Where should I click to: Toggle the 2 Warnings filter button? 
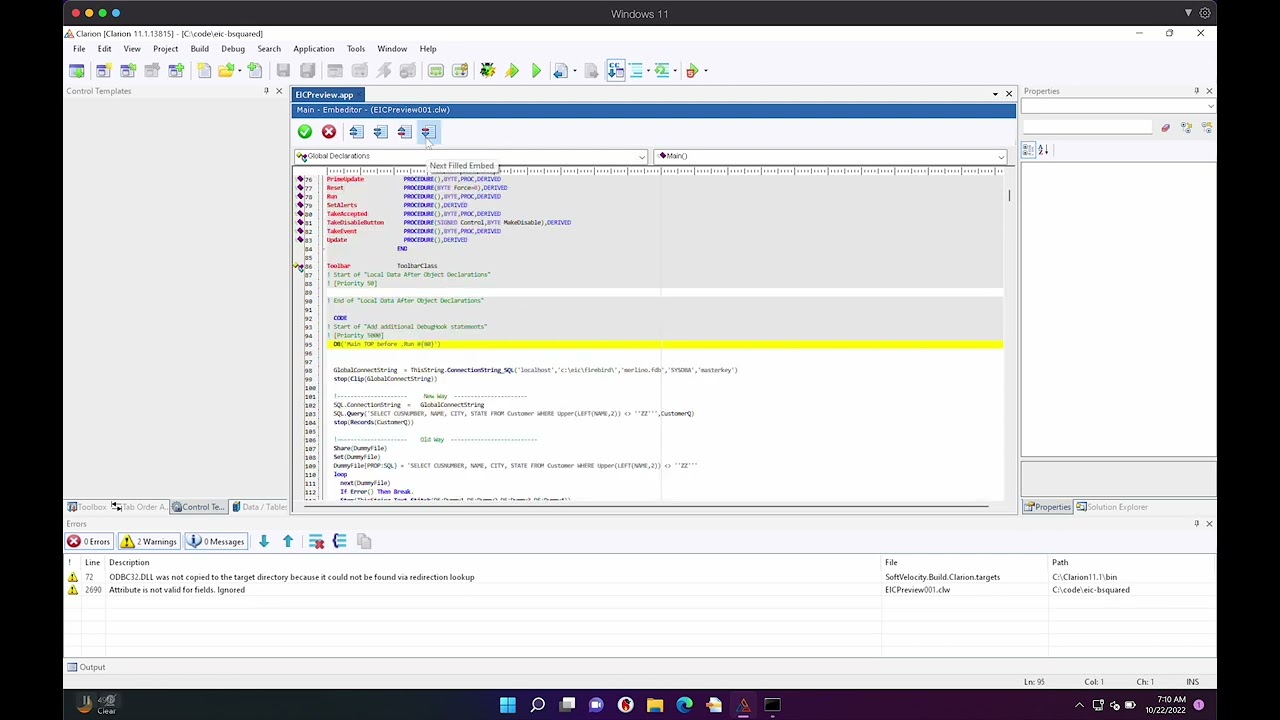click(149, 542)
